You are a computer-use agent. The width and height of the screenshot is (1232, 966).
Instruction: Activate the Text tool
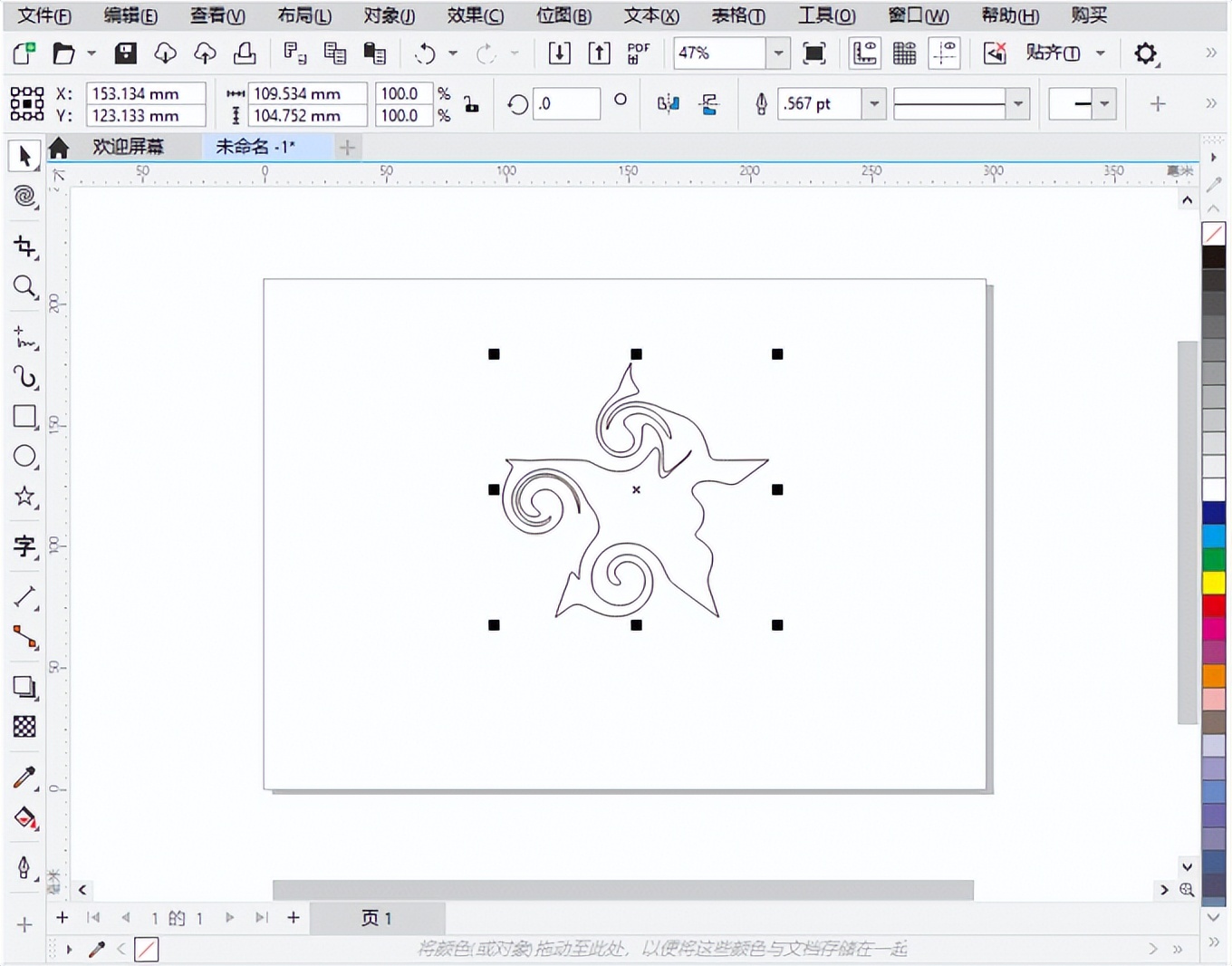(x=24, y=546)
